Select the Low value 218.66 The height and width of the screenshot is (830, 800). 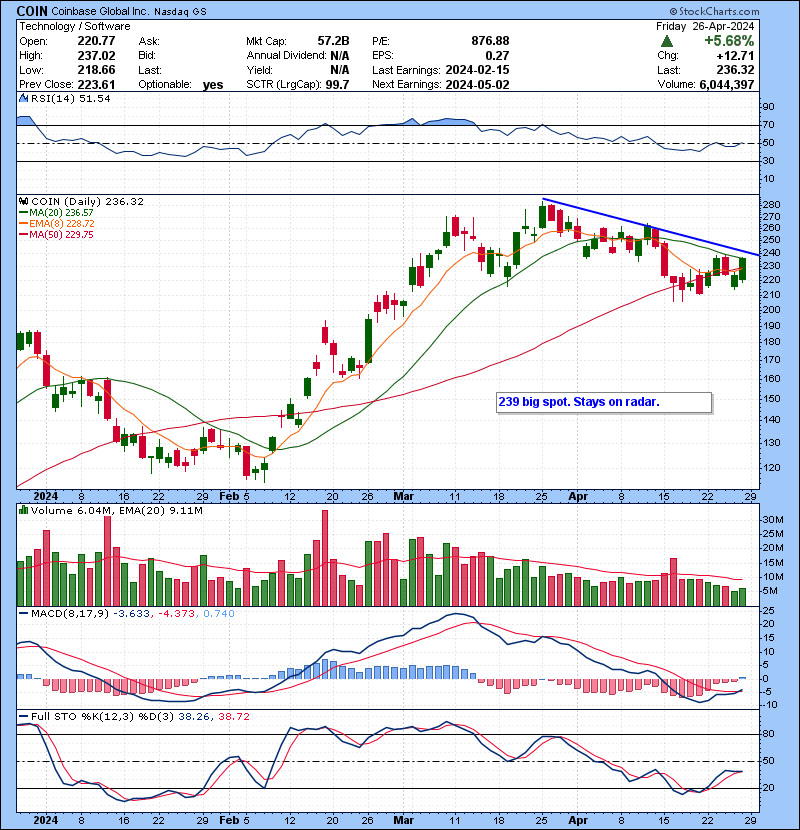pyautogui.click(x=96, y=70)
